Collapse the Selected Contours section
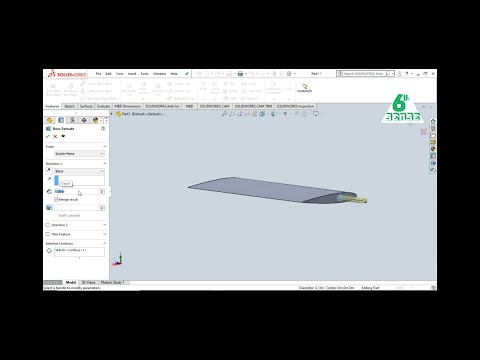480x360 pixels. click(104, 243)
